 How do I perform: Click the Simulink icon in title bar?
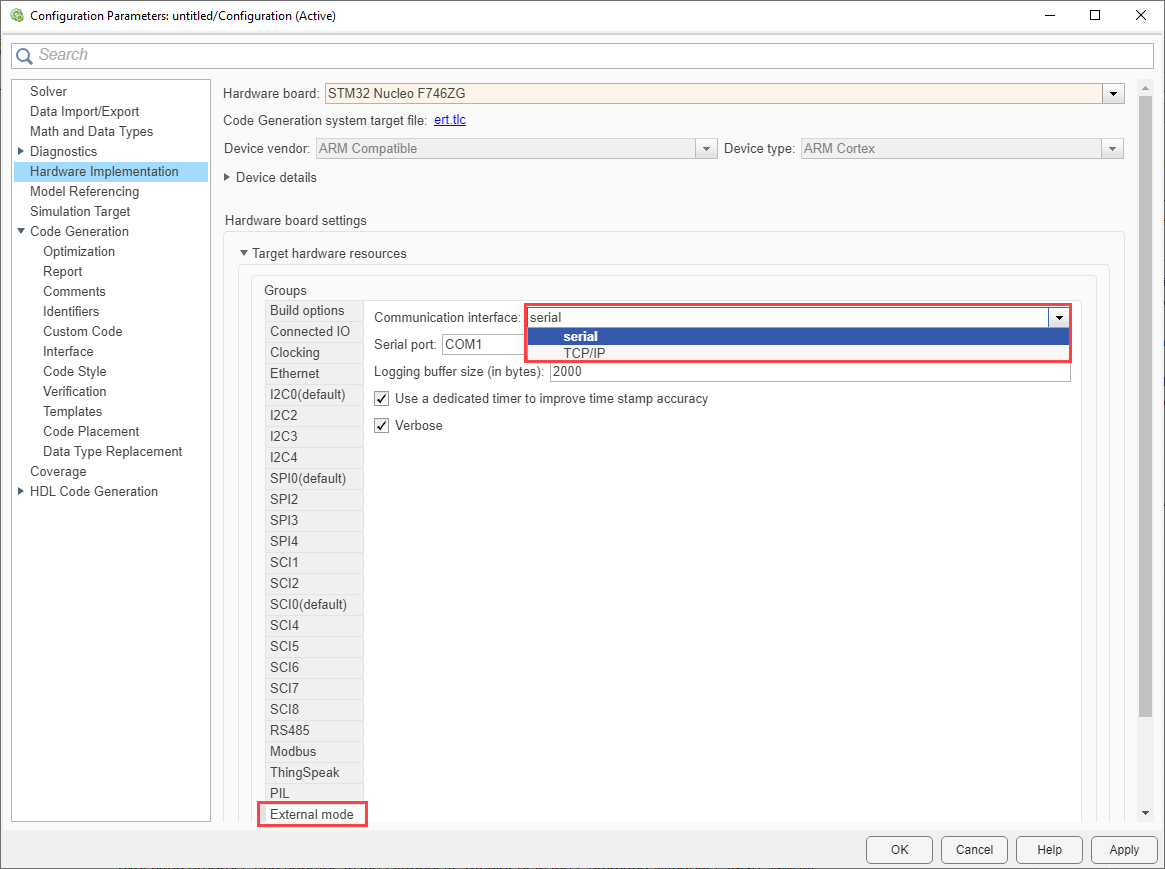point(17,15)
